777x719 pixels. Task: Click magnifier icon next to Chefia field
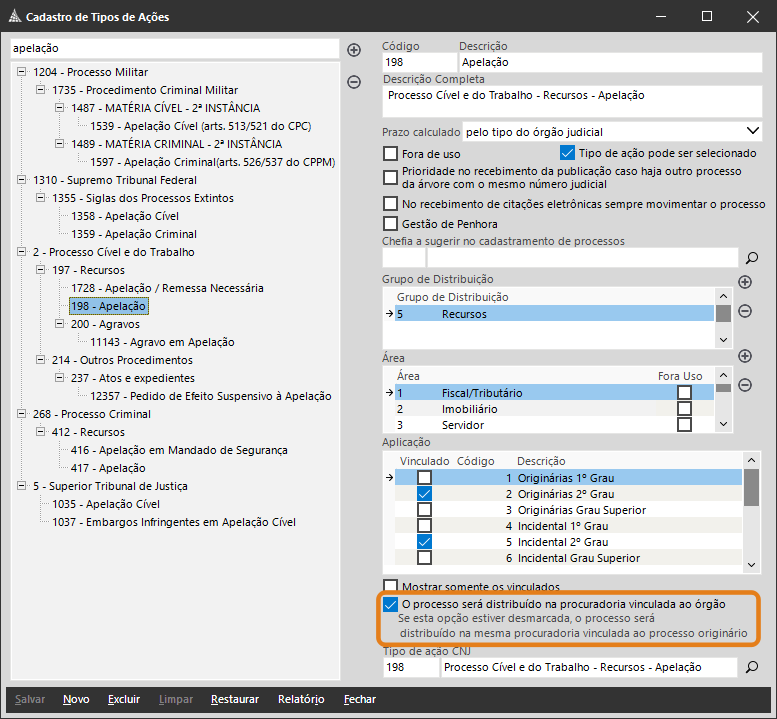point(753,257)
